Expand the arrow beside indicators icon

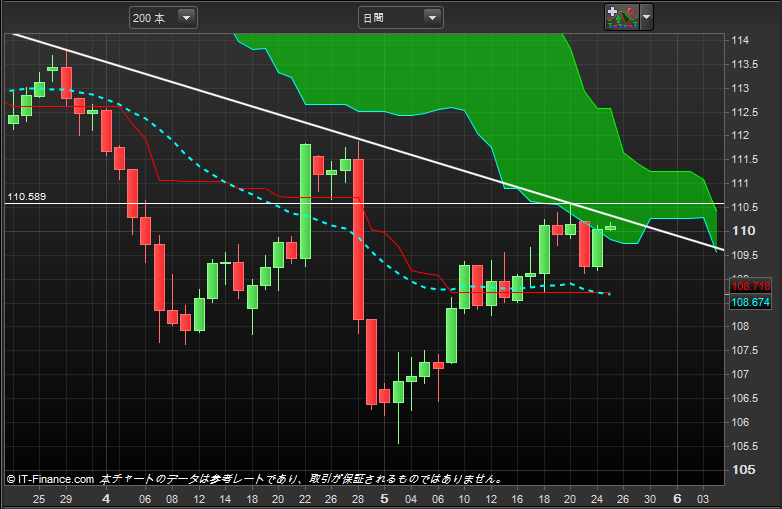click(646, 17)
